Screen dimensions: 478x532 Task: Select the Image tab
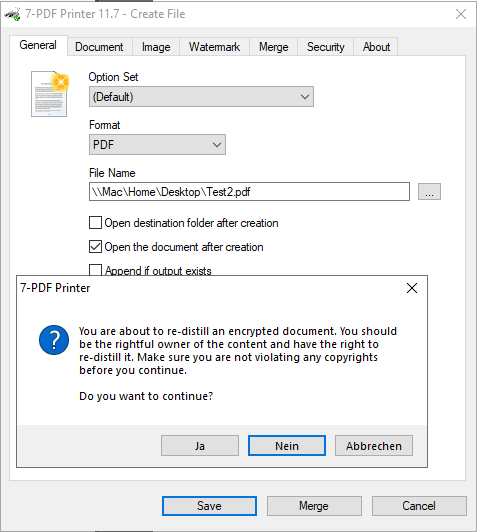point(156,47)
